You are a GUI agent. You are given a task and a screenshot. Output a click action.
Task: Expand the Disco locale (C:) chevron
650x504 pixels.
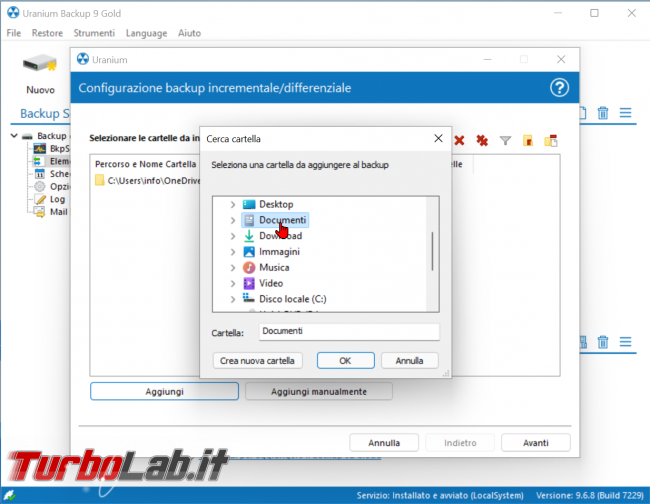pos(233,299)
